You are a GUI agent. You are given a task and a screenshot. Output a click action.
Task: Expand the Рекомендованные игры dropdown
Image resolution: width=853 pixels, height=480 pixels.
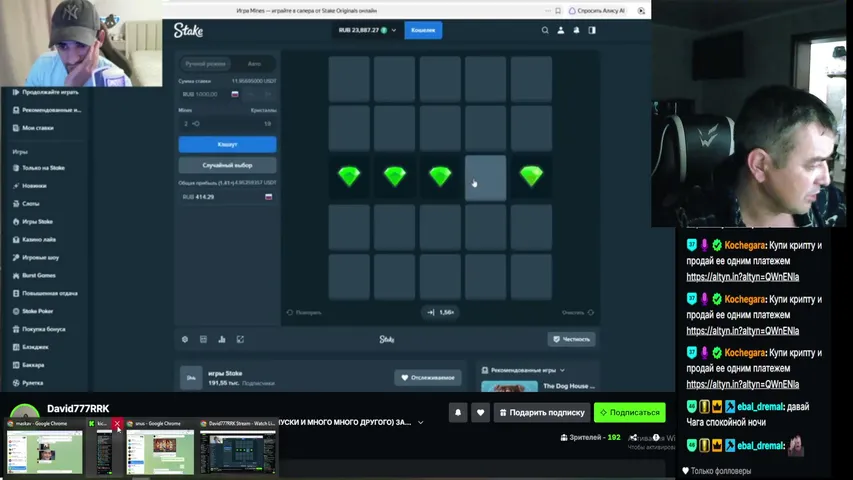click(x=562, y=370)
